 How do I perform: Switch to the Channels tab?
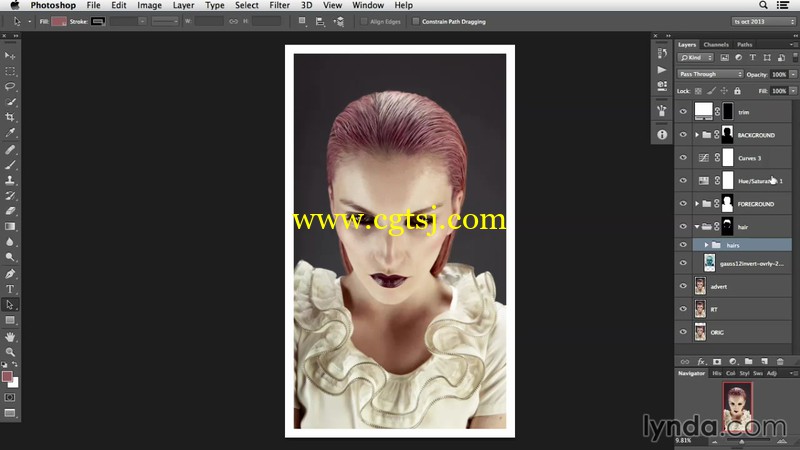point(716,44)
